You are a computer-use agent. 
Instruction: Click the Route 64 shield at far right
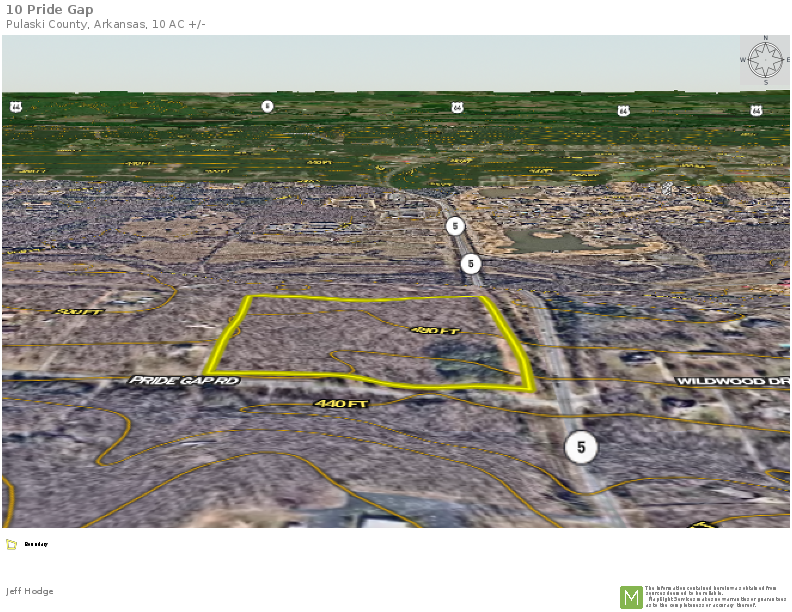click(x=755, y=110)
